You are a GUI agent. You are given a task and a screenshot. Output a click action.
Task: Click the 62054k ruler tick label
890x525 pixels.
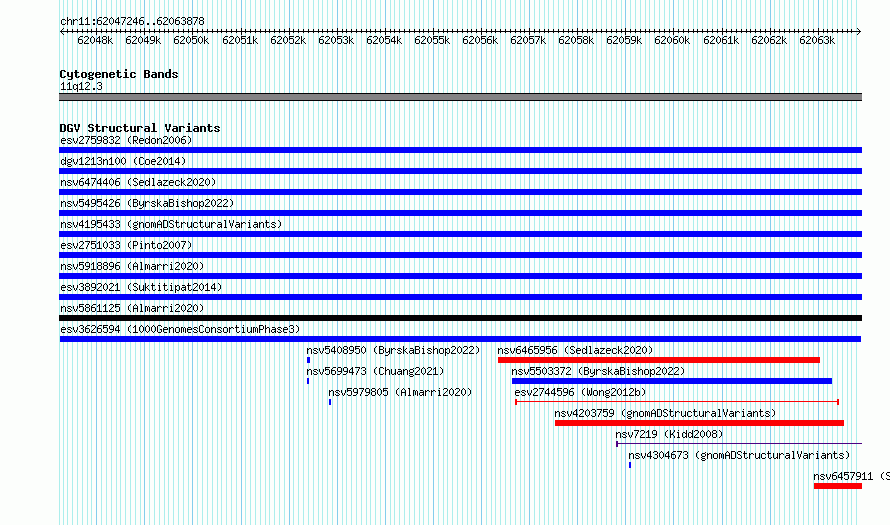coord(384,40)
